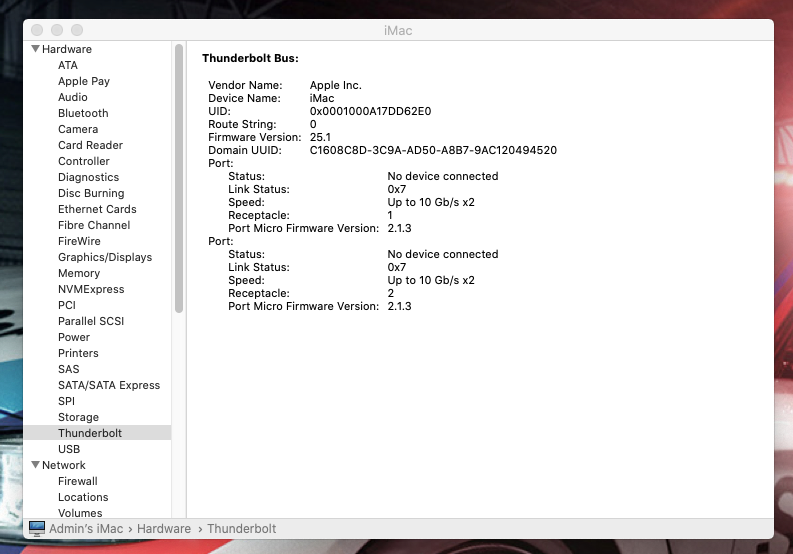
Task: Select ATA in the sidebar
Action: click(x=68, y=65)
